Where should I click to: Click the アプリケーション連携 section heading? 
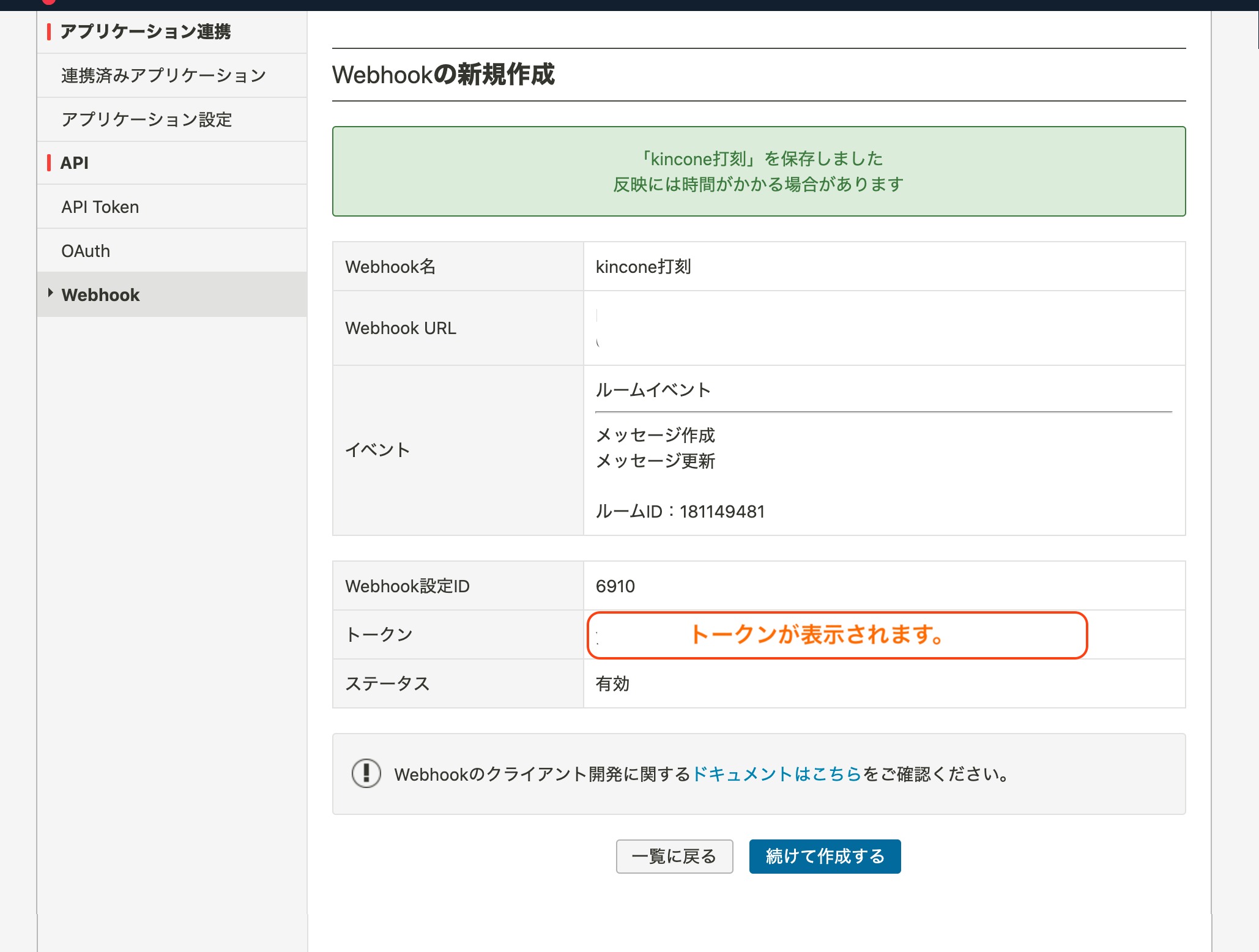146,31
